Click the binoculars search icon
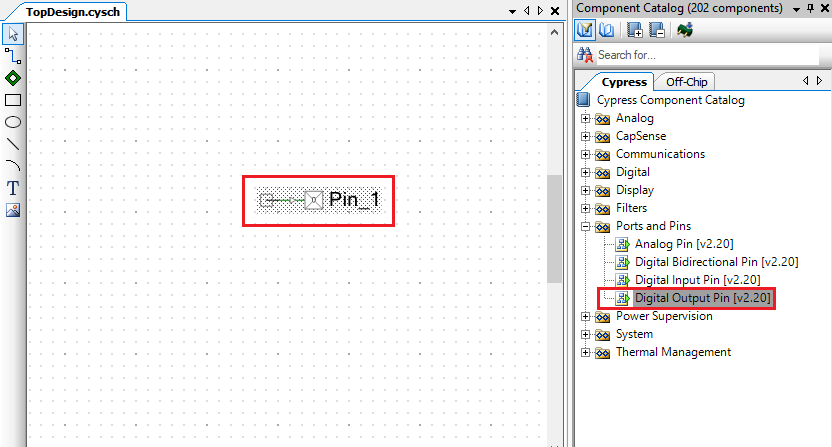This screenshot has width=832, height=447. click(585, 55)
